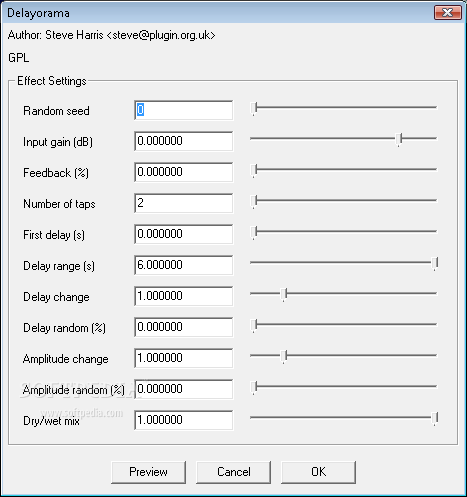The height and width of the screenshot is (497, 467).
Task: Click the 'Delay random (%)' label
Action: [64, 328]
